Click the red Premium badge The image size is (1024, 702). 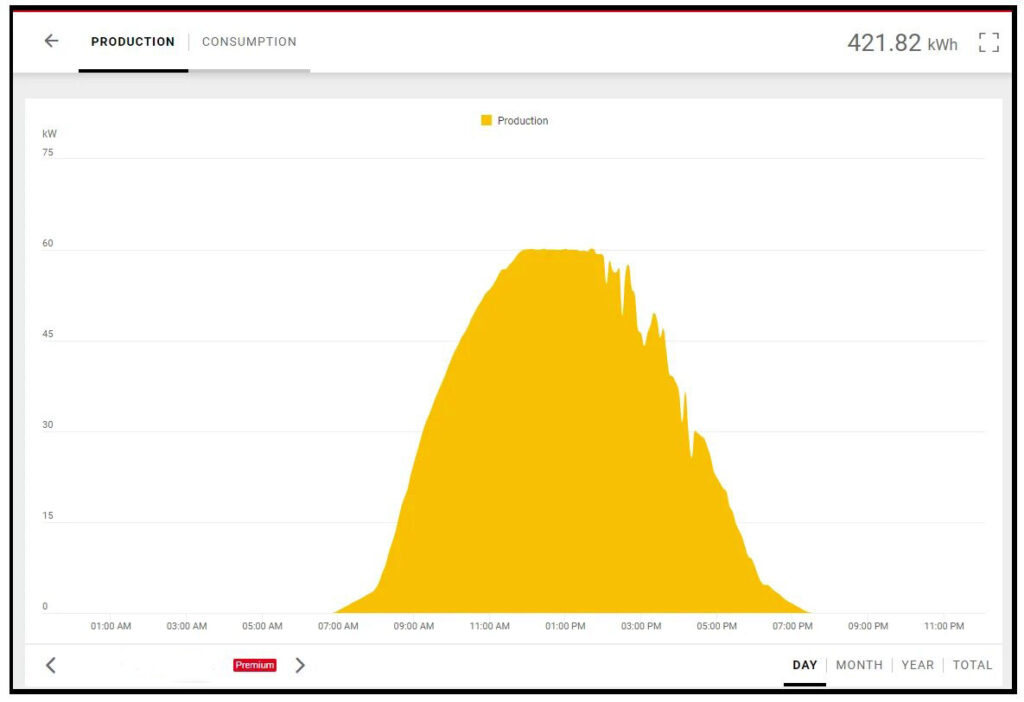tap(254, 664)
